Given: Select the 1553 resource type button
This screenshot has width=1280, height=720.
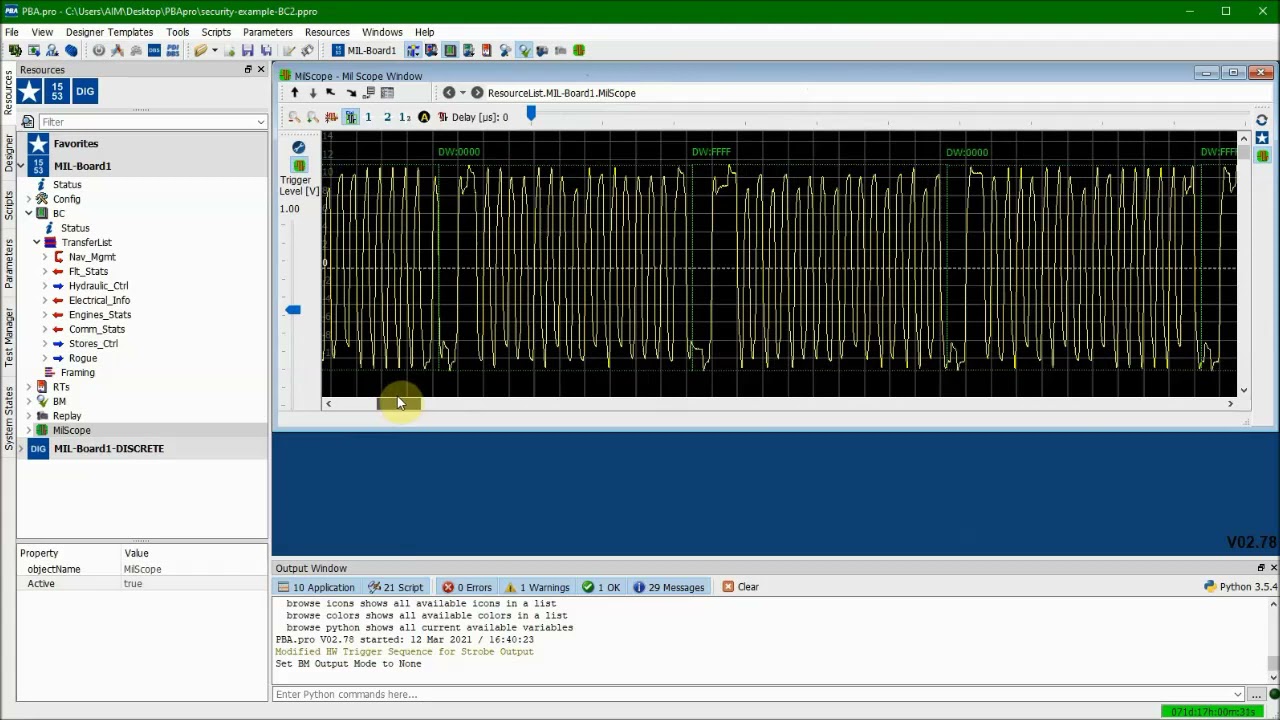Looking at the screenshot, I should click(x=57, y=91).
